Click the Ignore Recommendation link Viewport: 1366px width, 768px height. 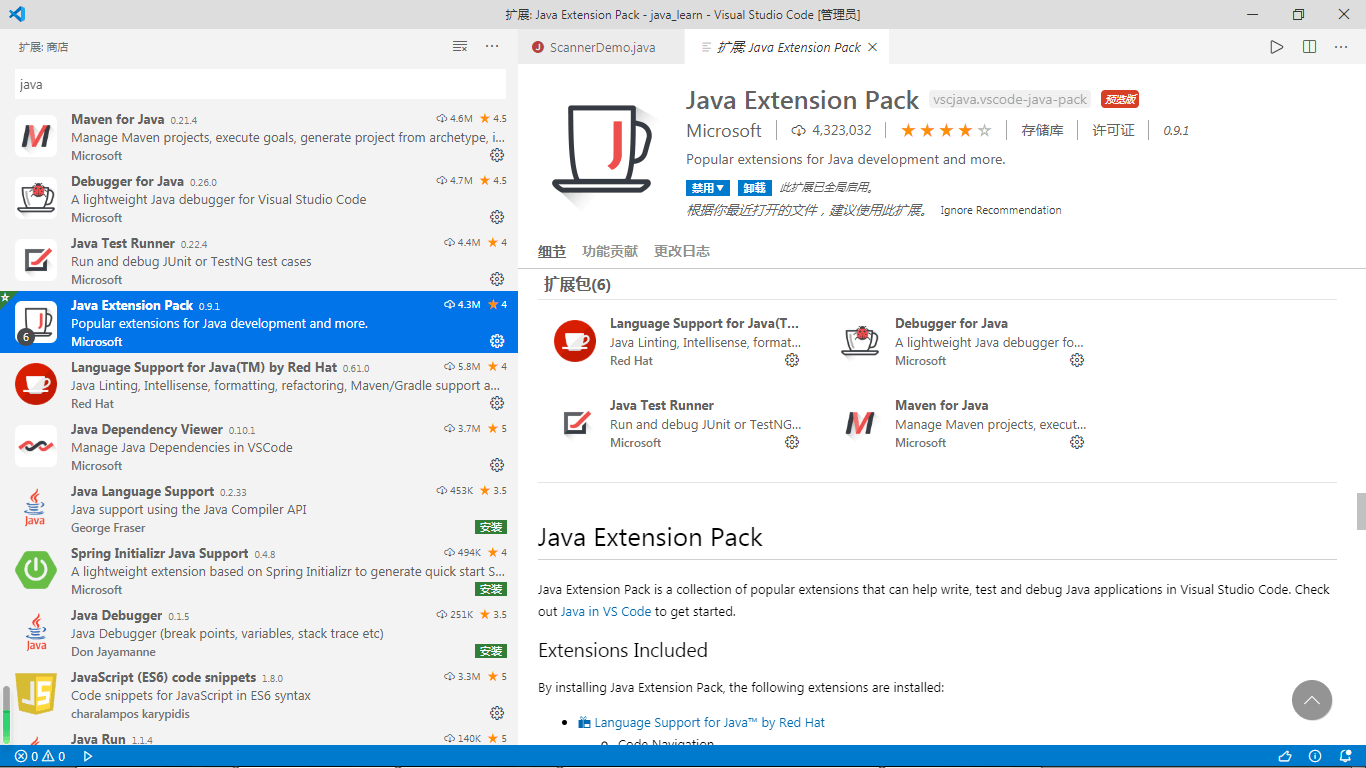(x=1000, y=210)
